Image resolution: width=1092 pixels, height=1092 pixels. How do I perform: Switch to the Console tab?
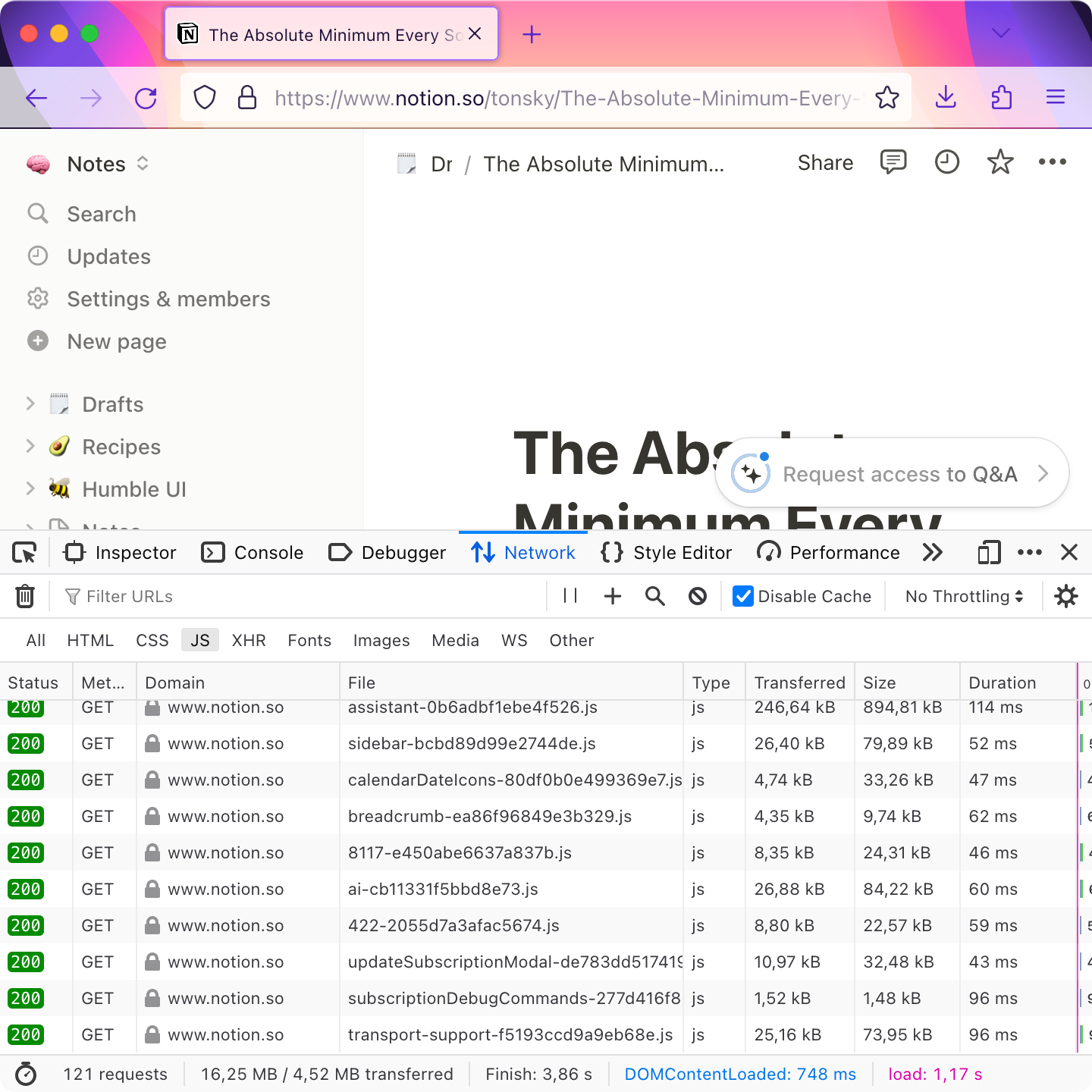253,553
